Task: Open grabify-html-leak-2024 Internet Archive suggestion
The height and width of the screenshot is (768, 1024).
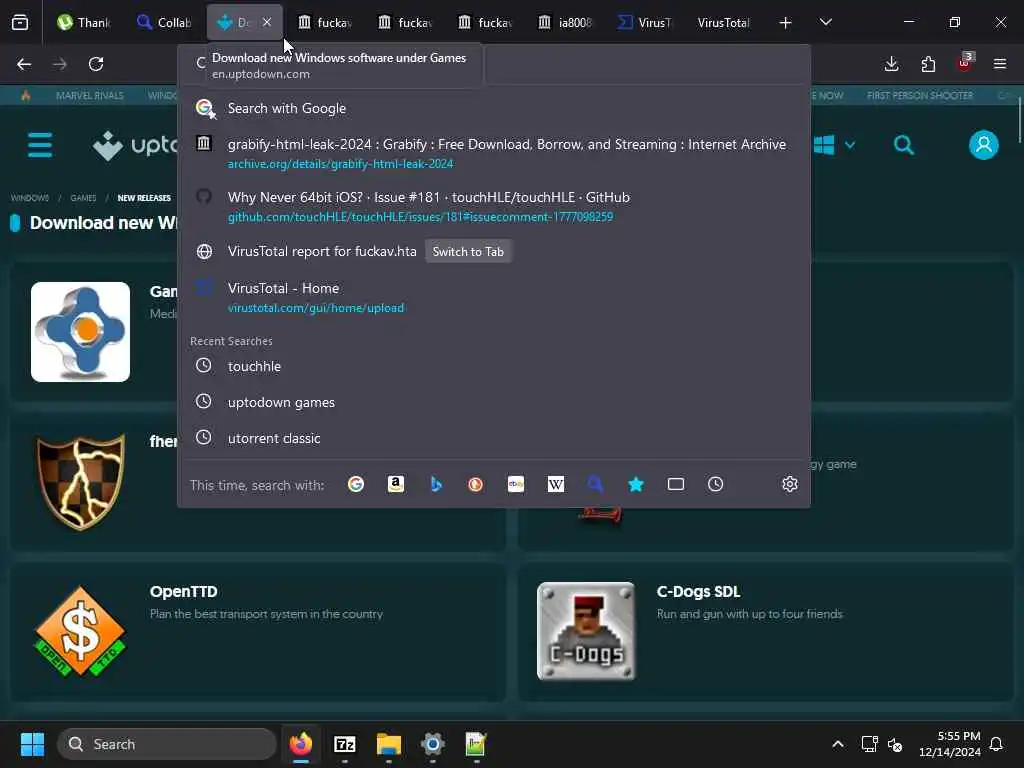Action: pyautogui.click(x=494, y=153)
